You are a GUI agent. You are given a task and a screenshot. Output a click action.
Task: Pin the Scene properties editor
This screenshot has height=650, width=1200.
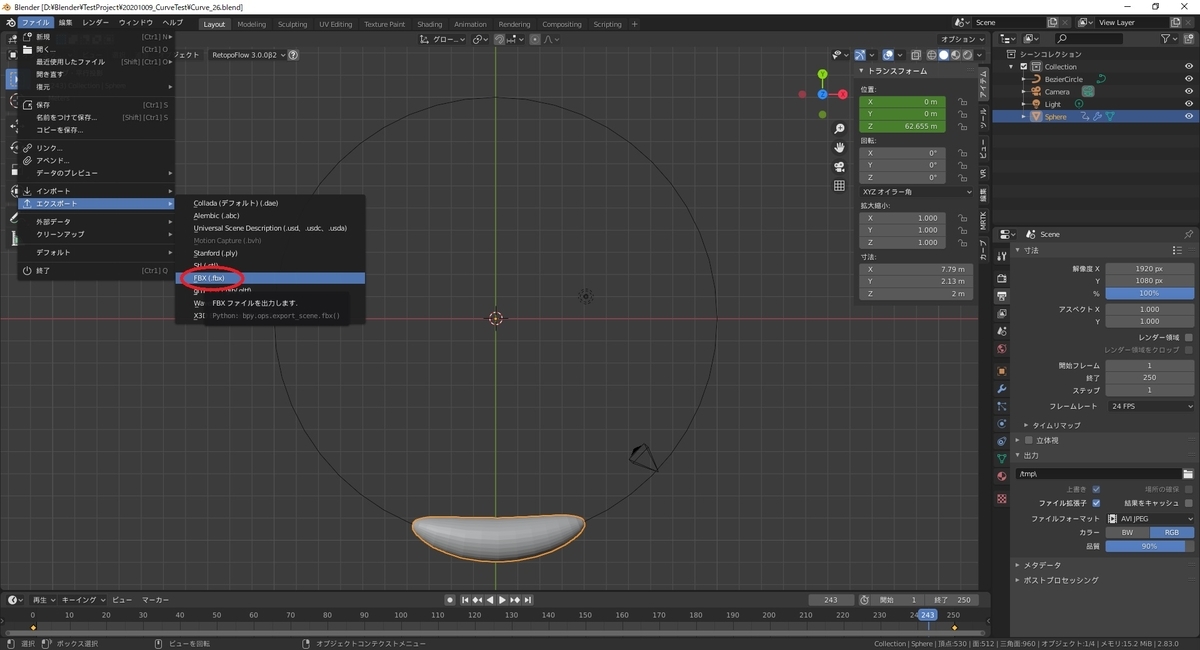[x=1188, y=234]
